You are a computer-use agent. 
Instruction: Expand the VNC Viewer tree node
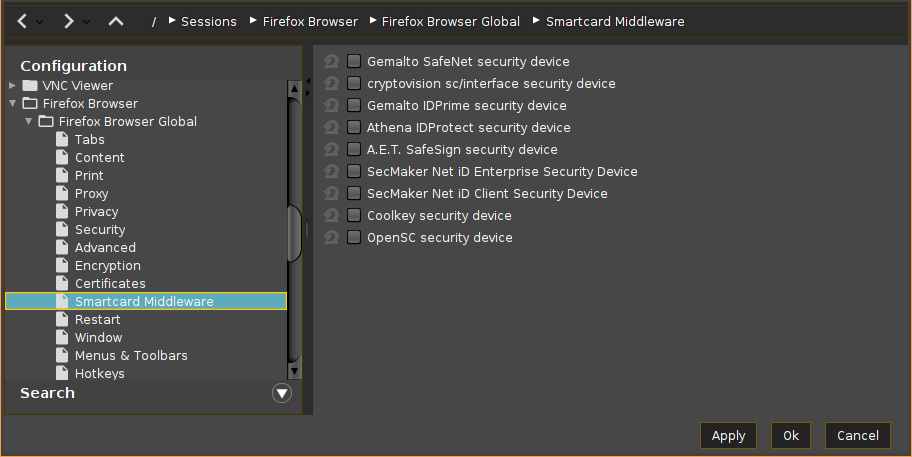pos(12,86)
